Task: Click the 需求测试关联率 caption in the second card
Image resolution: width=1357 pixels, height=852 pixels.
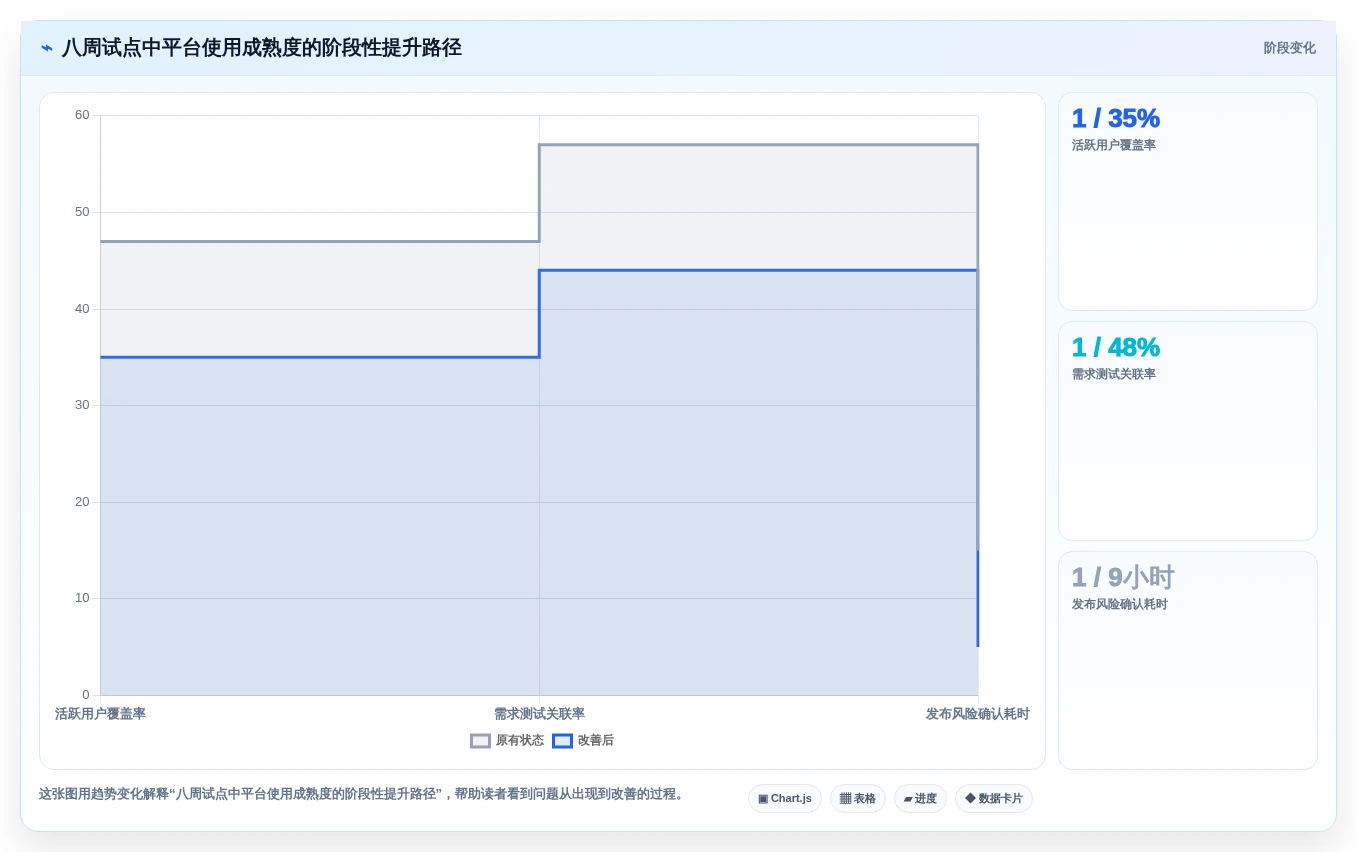Action: click(x=1113, y=374)
